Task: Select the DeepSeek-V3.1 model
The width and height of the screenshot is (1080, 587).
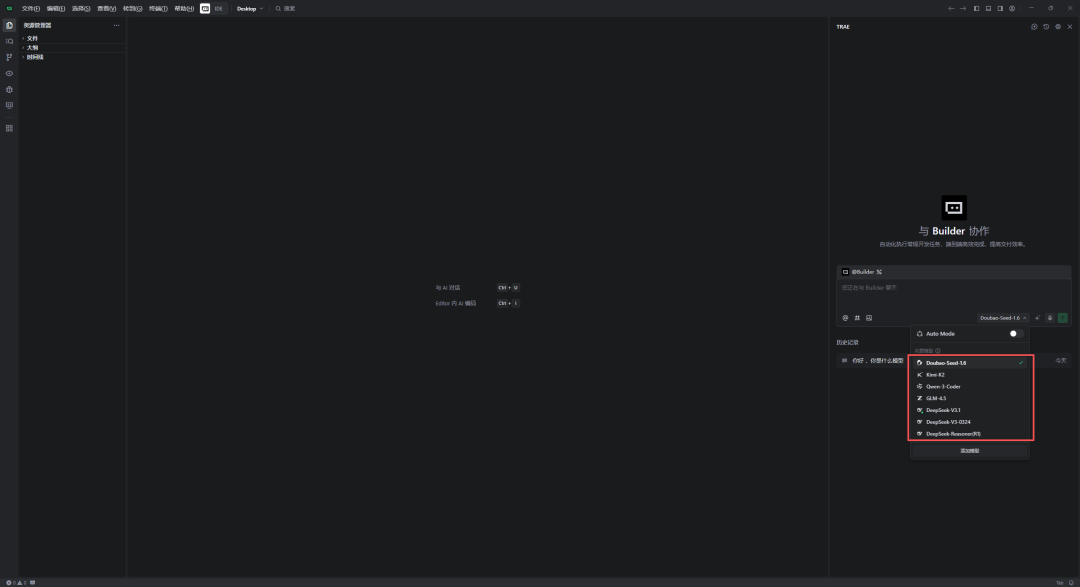Action: 970,410
